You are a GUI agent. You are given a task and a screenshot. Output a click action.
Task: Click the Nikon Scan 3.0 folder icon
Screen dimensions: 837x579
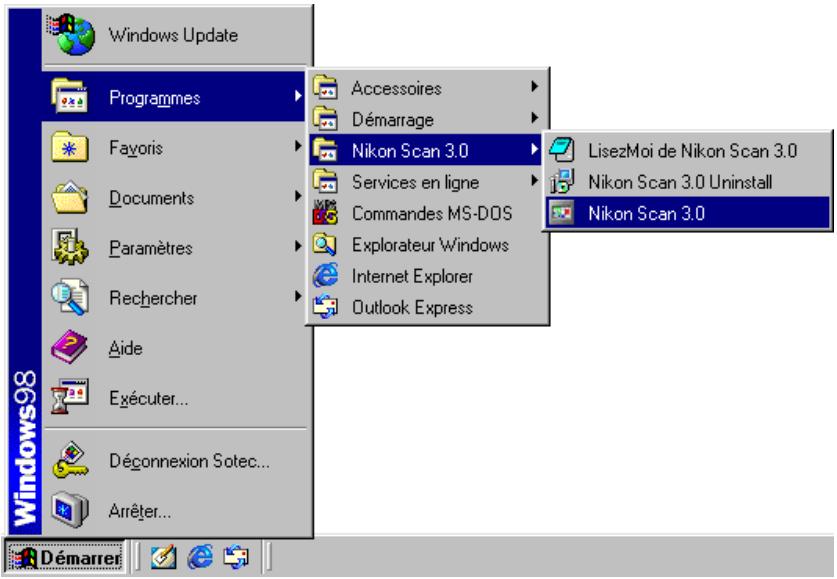pos(326,150)
